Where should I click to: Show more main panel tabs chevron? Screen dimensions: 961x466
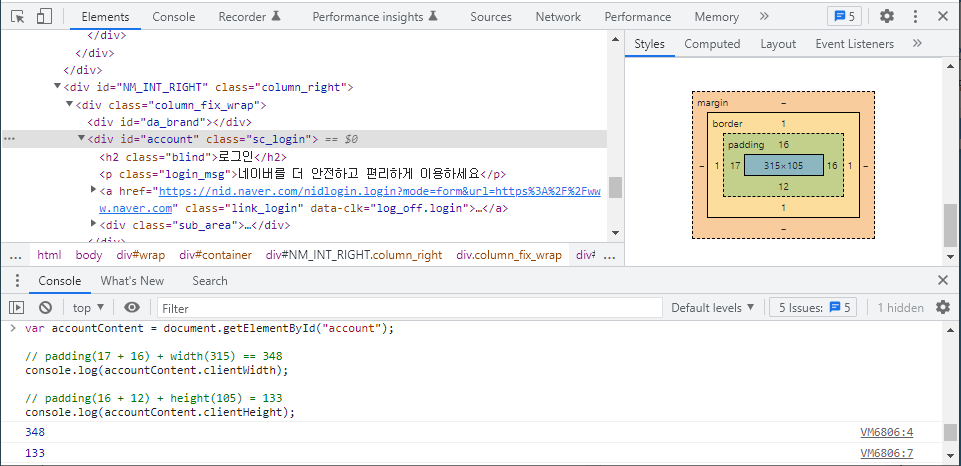(x=764, y=17)
